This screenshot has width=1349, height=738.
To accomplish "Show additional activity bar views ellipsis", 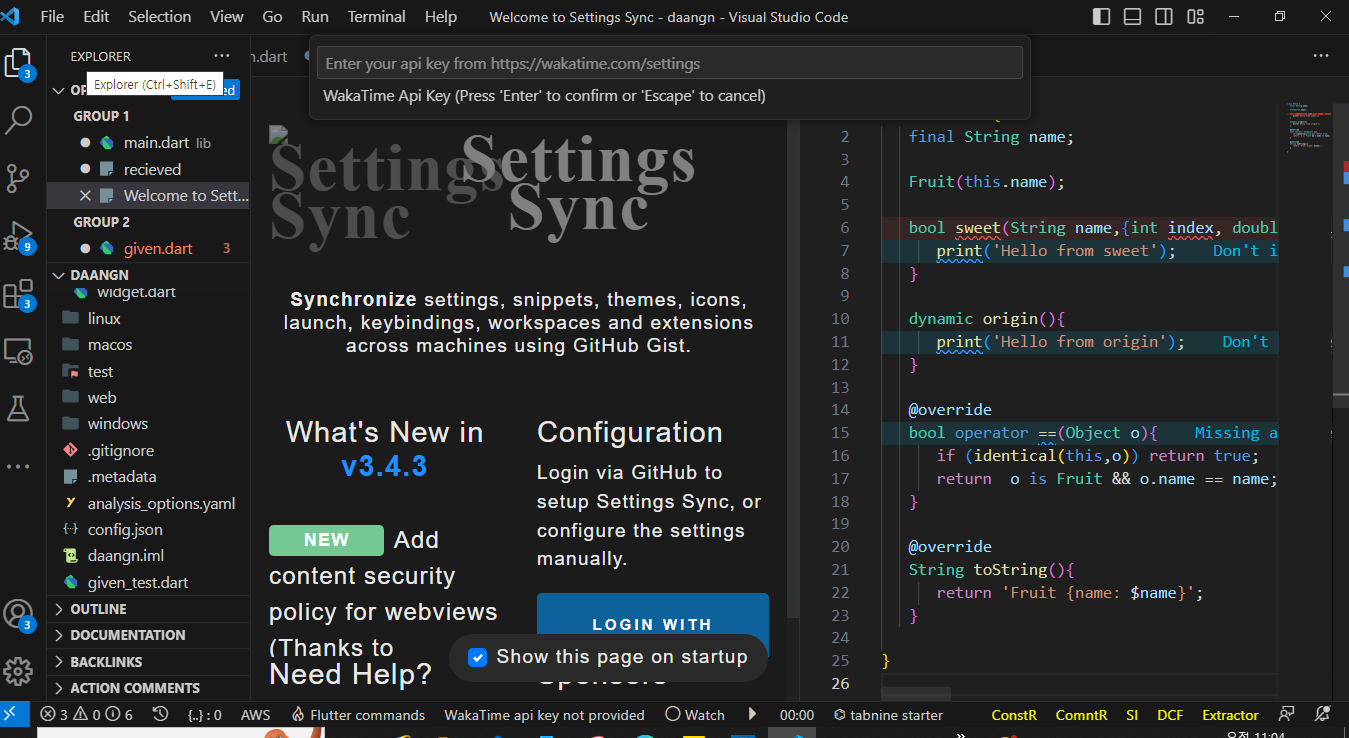I will click(x=19, y=466).
